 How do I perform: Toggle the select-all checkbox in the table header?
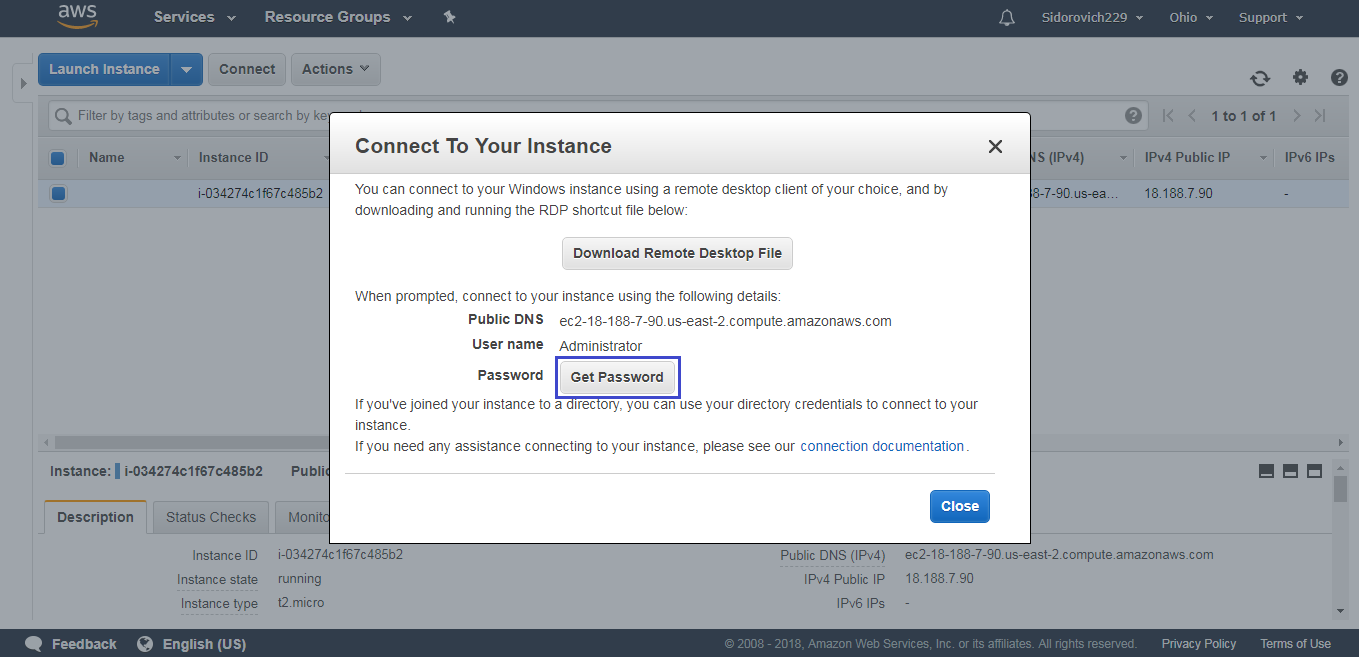[57, 158]
